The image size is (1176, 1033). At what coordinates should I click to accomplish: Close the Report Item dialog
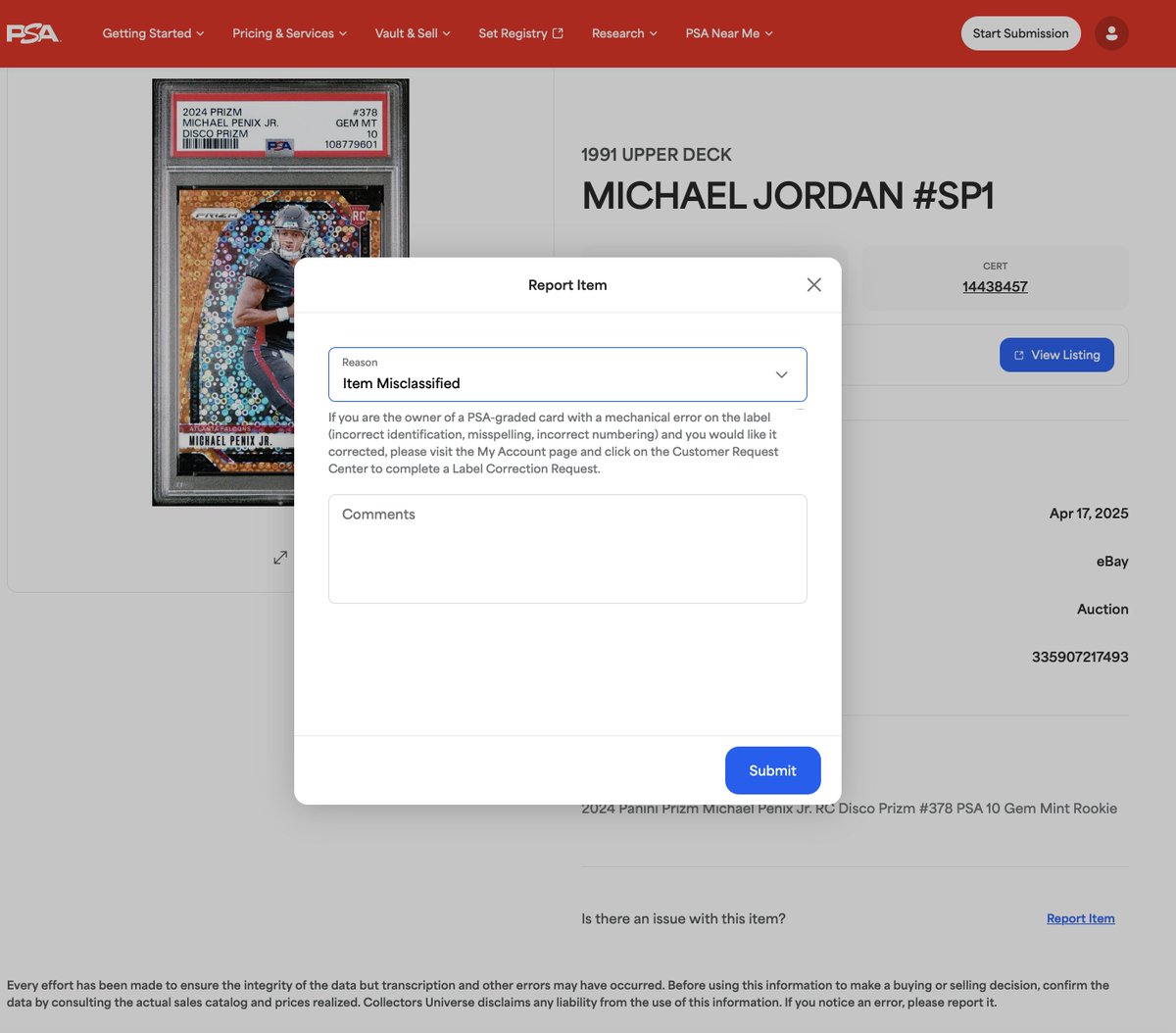(813, 285)
